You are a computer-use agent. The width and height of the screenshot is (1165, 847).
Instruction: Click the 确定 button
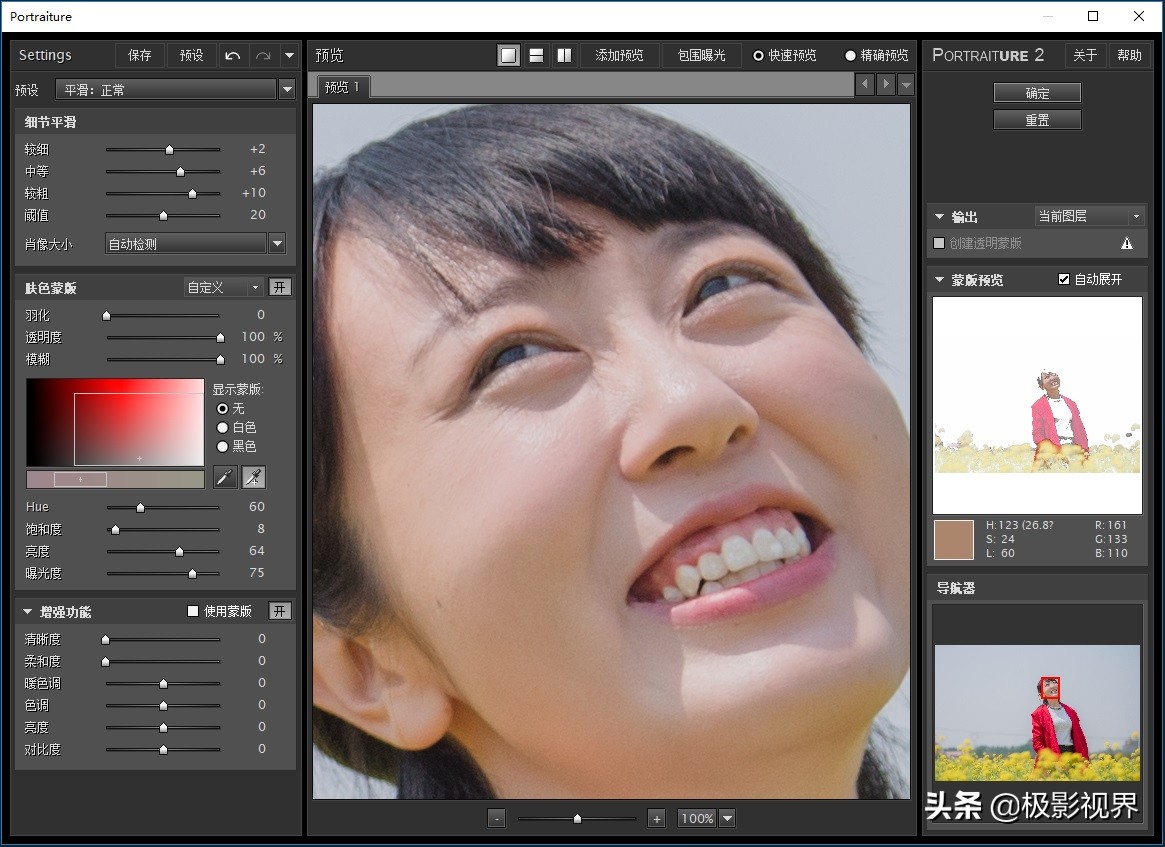coord(1037,93)
